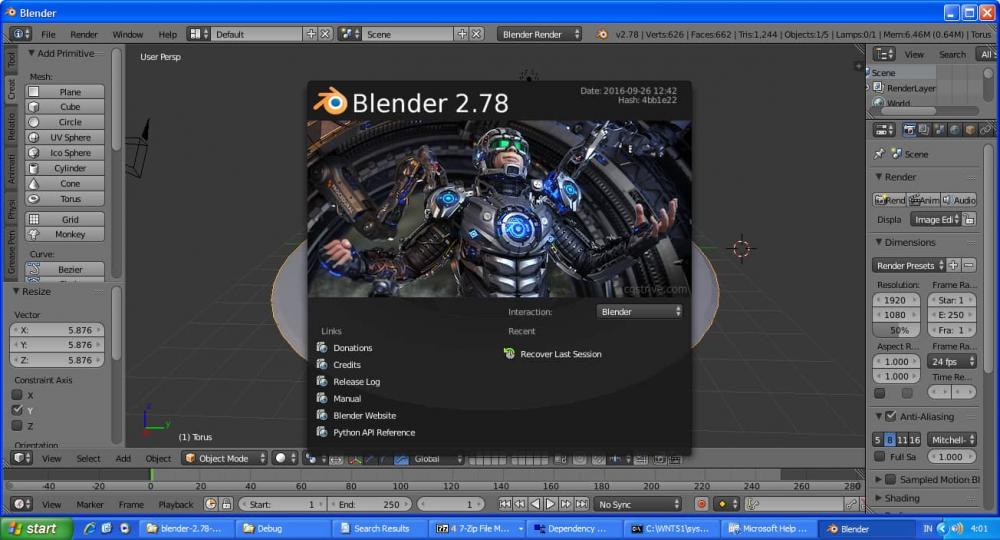Click the Recover Last Session icon
This screenshot has width=1000, height=540.
[x=510, y=354]
